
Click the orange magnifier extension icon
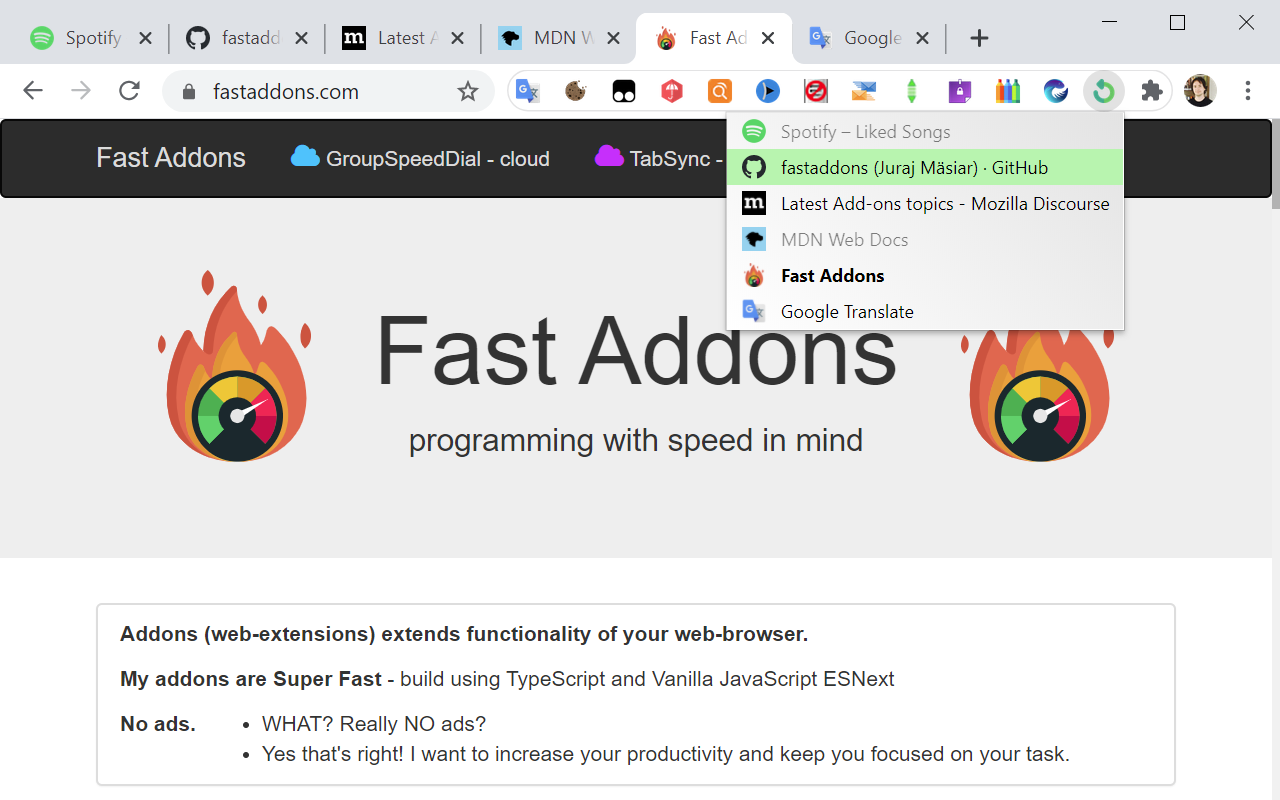720,92
